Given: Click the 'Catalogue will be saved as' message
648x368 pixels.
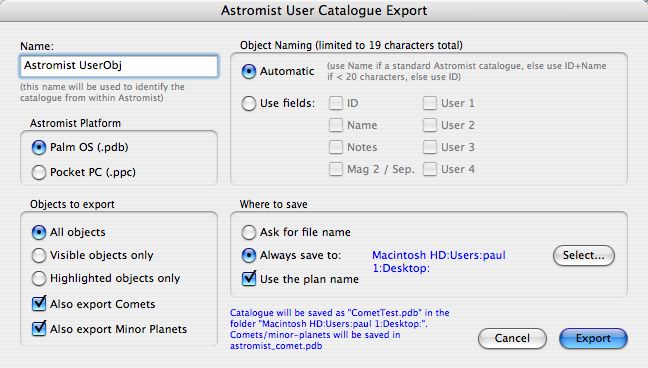Looking at the screenshot, I should (340, 329).
